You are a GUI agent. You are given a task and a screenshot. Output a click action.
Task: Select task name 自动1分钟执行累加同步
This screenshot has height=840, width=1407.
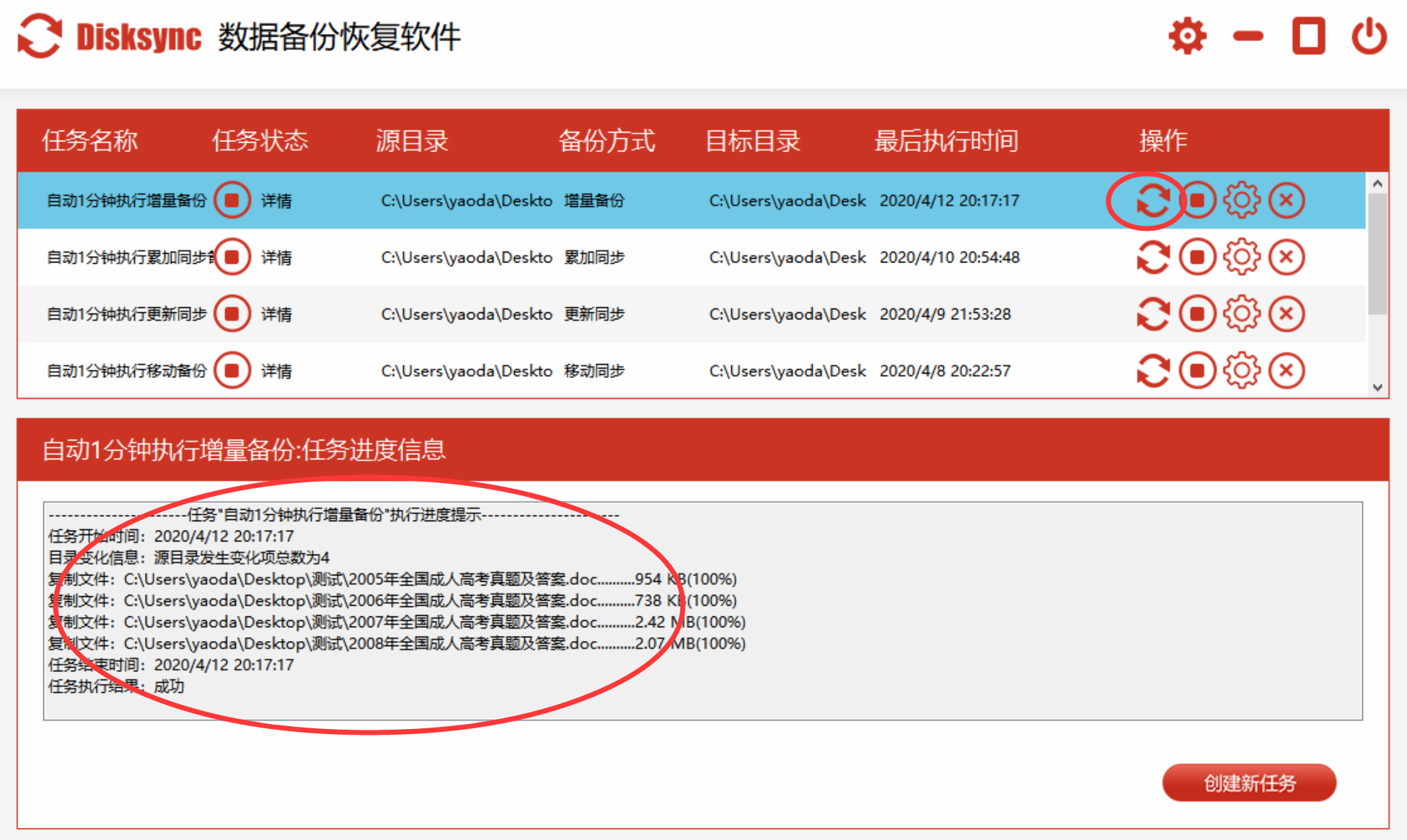[131, 257]
